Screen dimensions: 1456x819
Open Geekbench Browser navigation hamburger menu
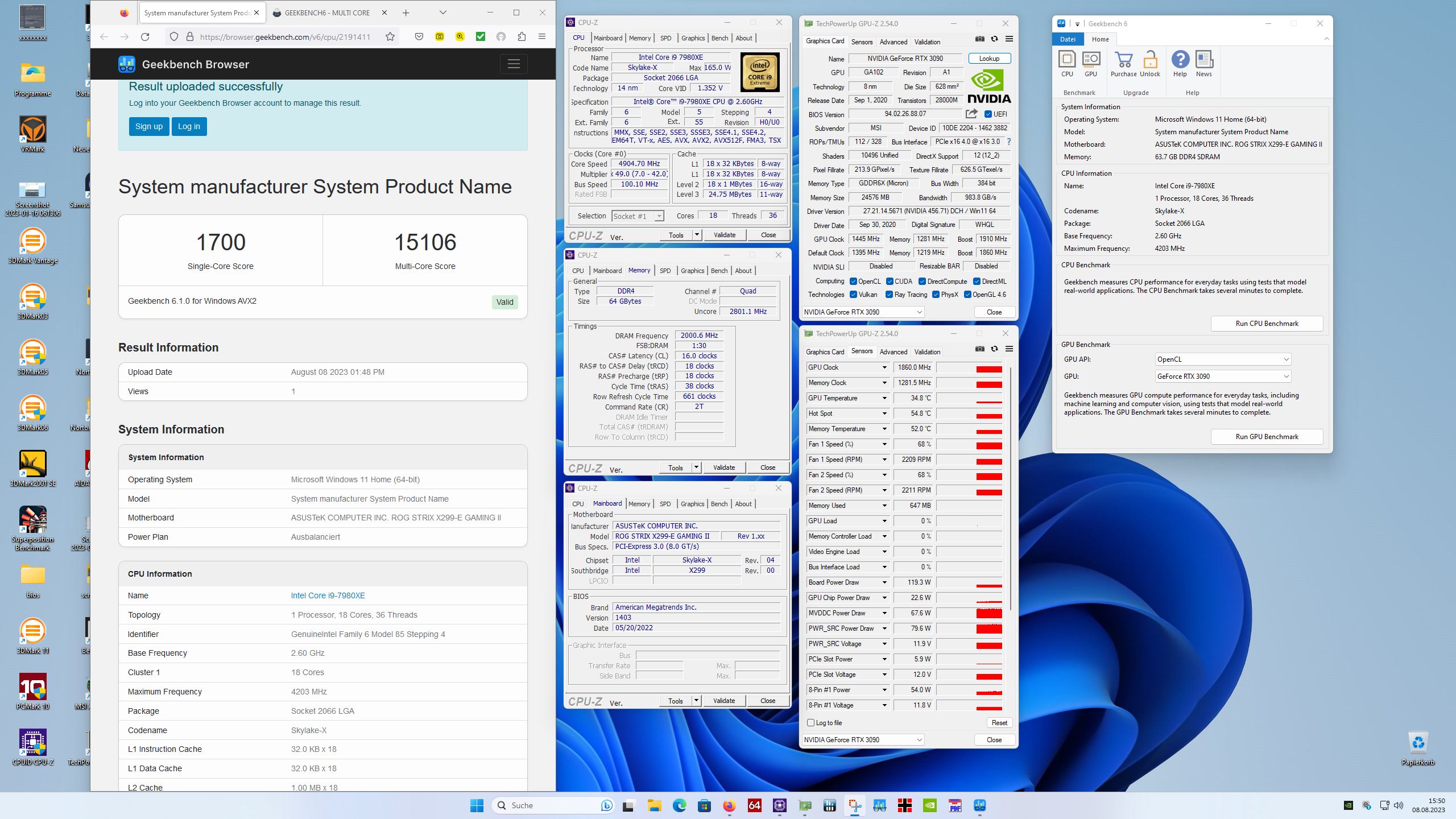coord(514,64)
